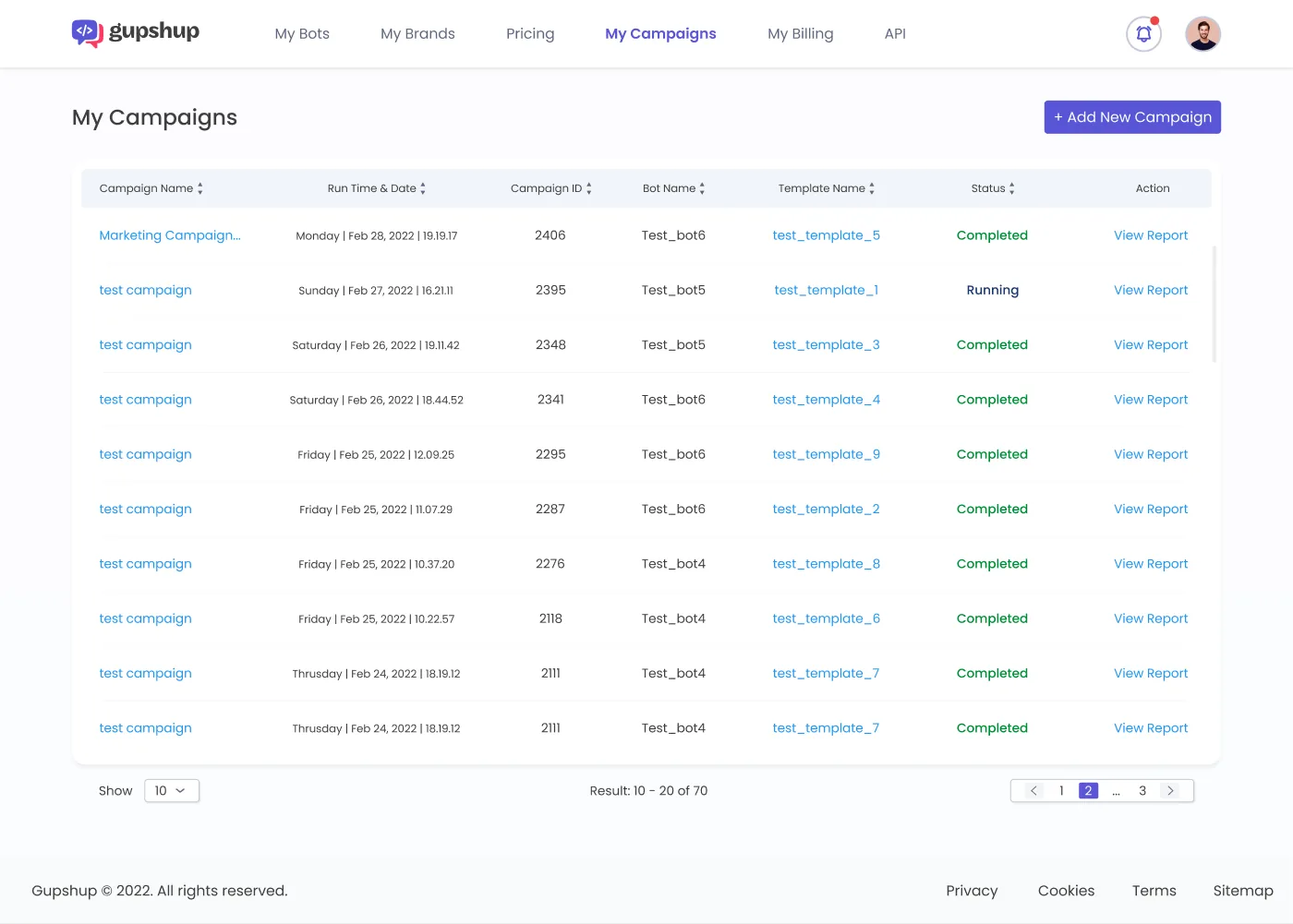Open test campaign with ID 2348
The height and width of the screenshot is (924, 1293).
pos(146,345)
